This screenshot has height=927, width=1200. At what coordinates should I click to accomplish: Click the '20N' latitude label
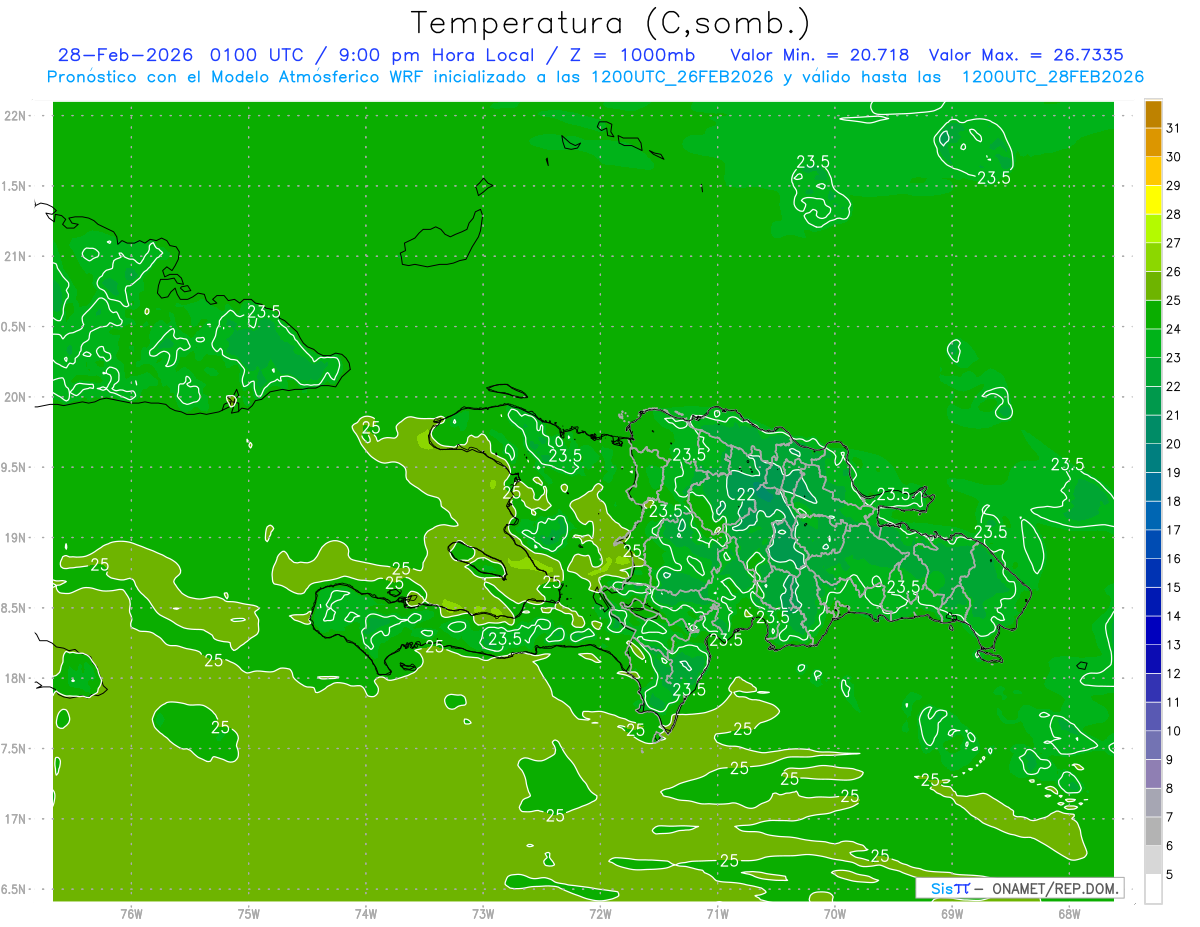[x=15, y=397]
